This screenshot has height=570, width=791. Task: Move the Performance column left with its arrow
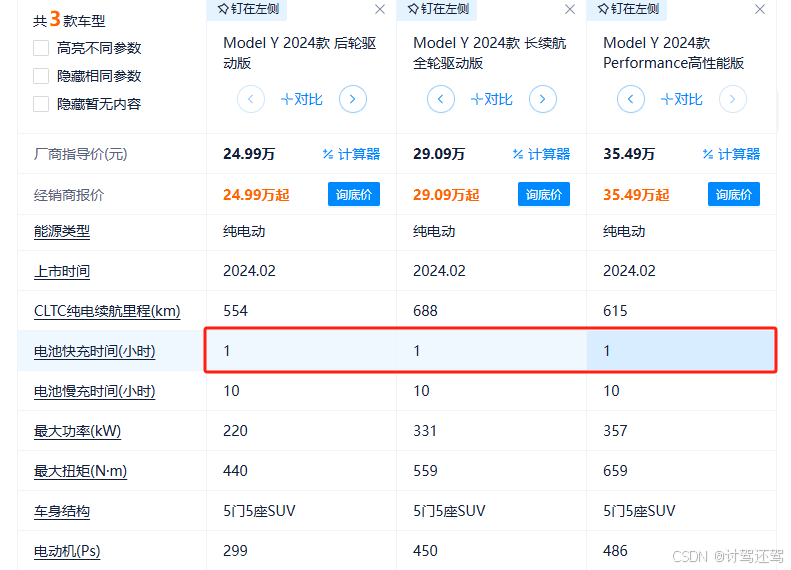coord(631,99)
